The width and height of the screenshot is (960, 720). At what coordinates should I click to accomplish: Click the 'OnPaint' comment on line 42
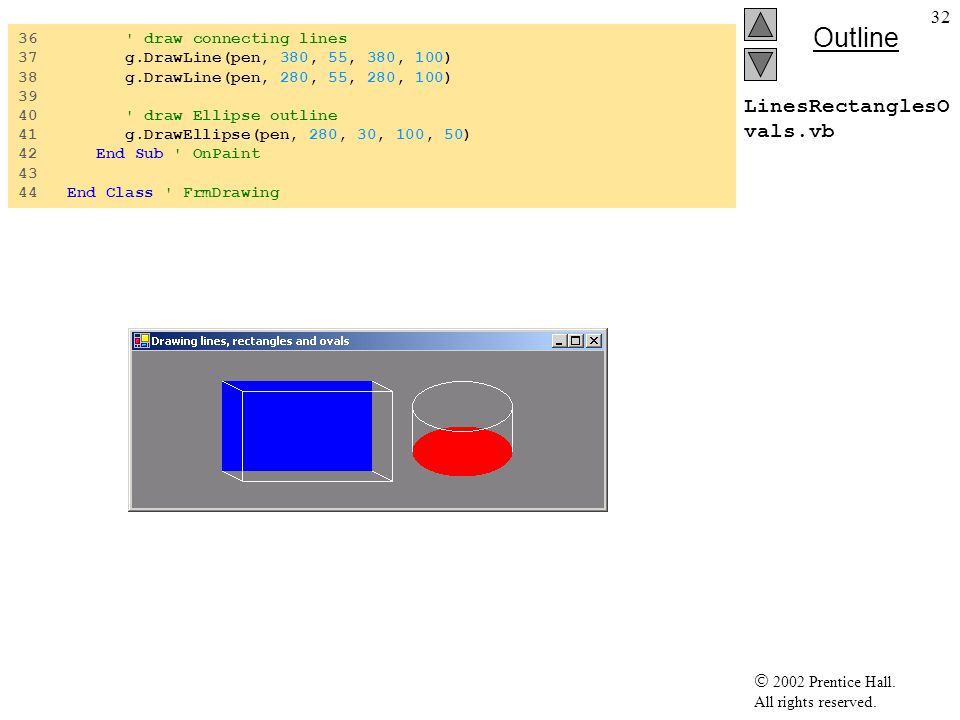click(227, 154)
